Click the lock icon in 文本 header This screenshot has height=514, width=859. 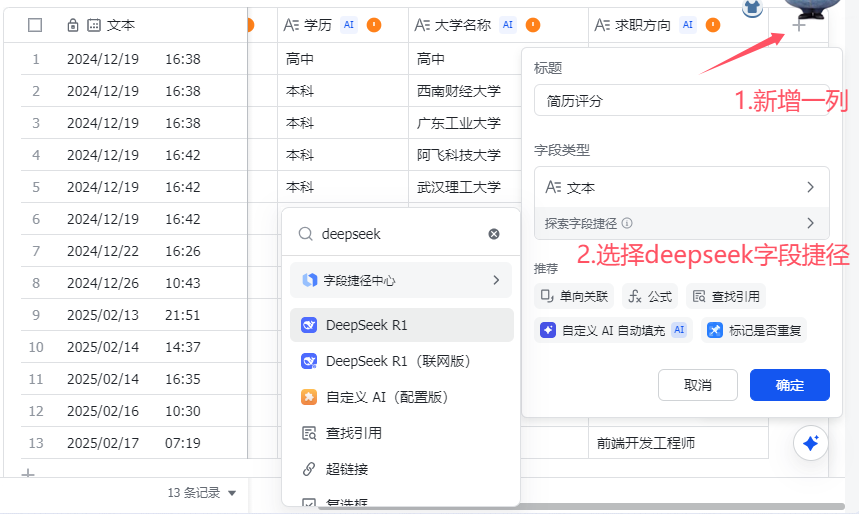72,25
